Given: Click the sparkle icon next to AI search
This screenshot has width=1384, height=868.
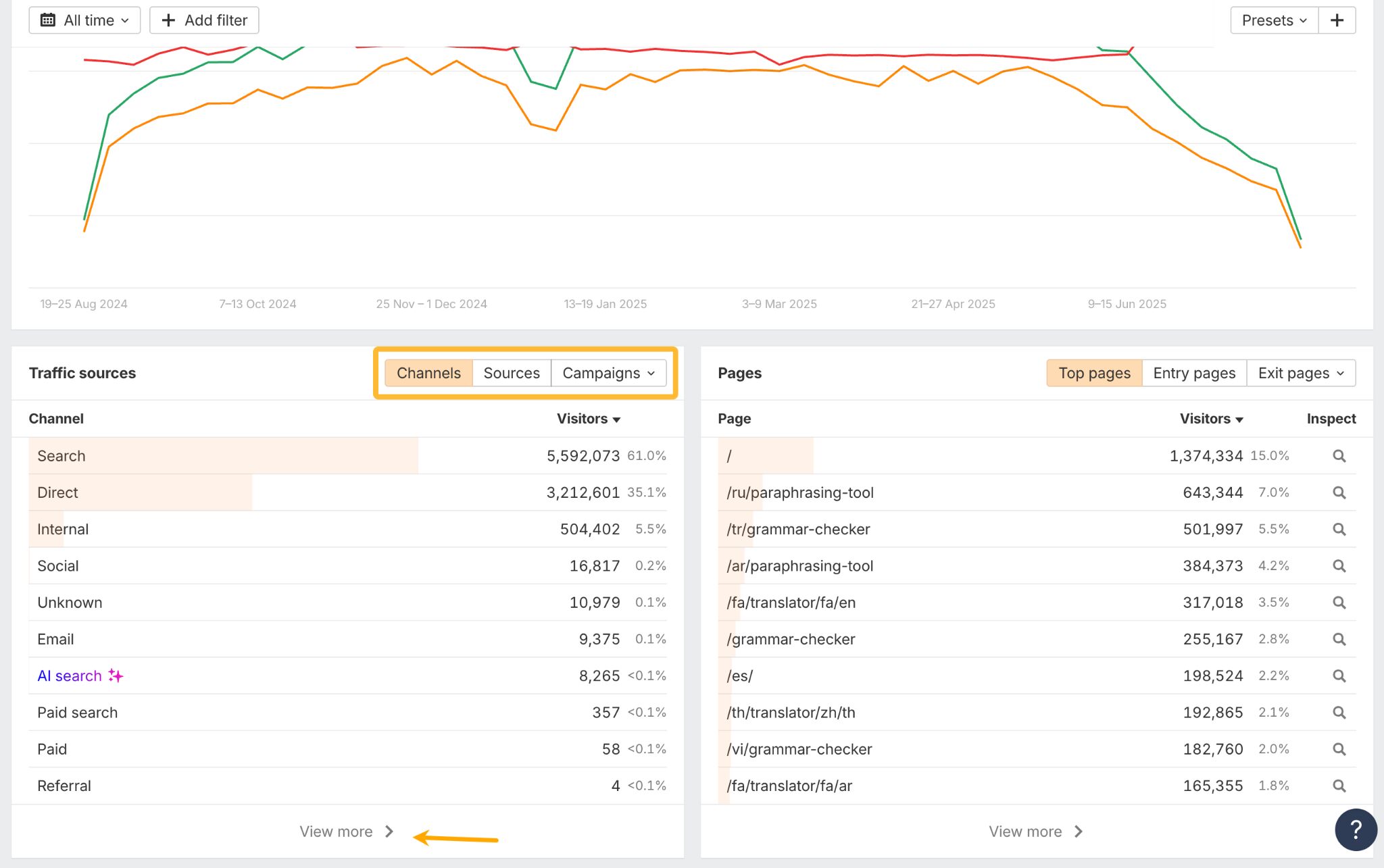Looking at the screenshot, I should point(116,675).
